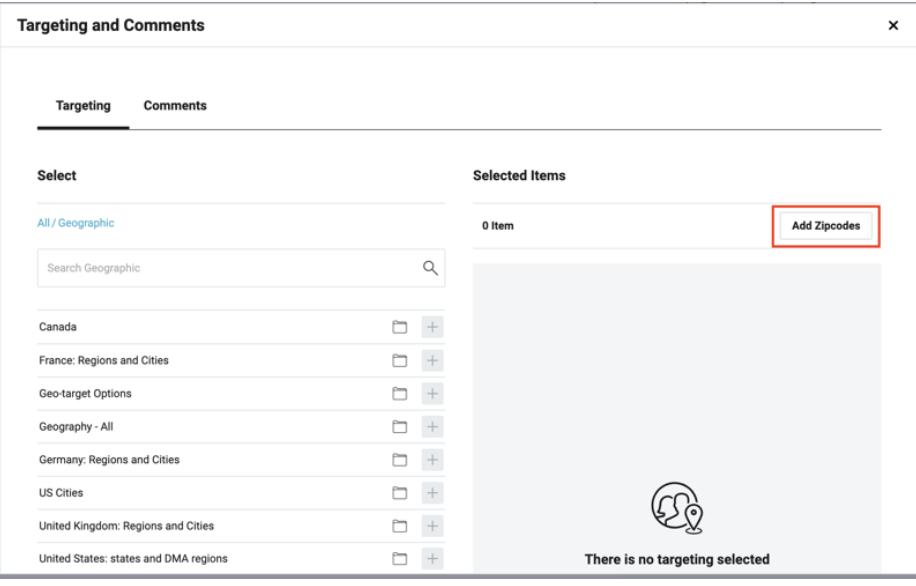The width and height of the screenshot is (916, 586).
Task: Open United Kingdom: Regions and Cities folder
Action: [x=400, y=526]
